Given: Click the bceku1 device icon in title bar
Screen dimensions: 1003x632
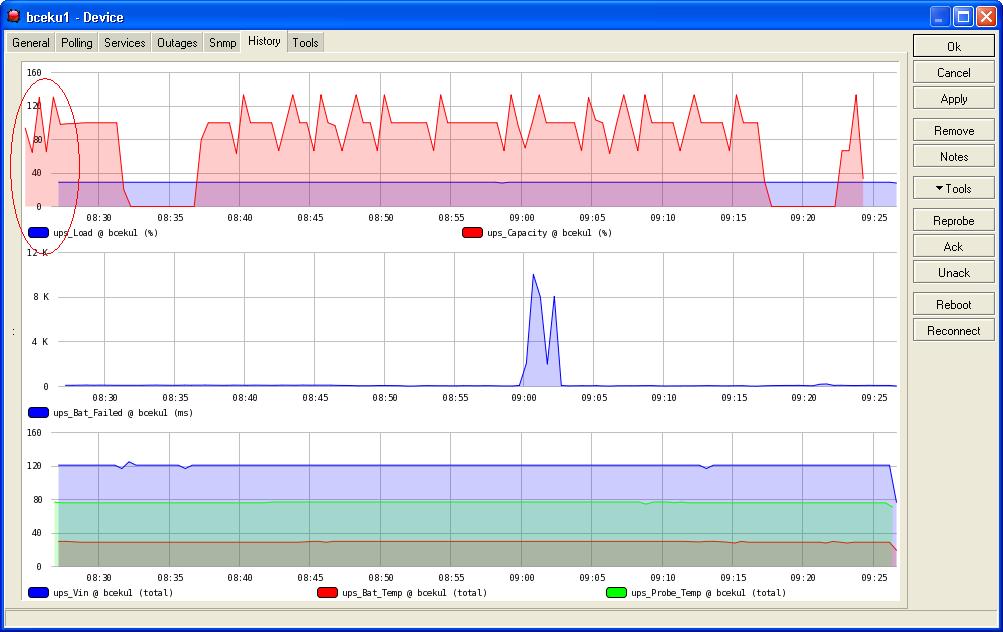Looking at the screenshot, I should point(14,16).
